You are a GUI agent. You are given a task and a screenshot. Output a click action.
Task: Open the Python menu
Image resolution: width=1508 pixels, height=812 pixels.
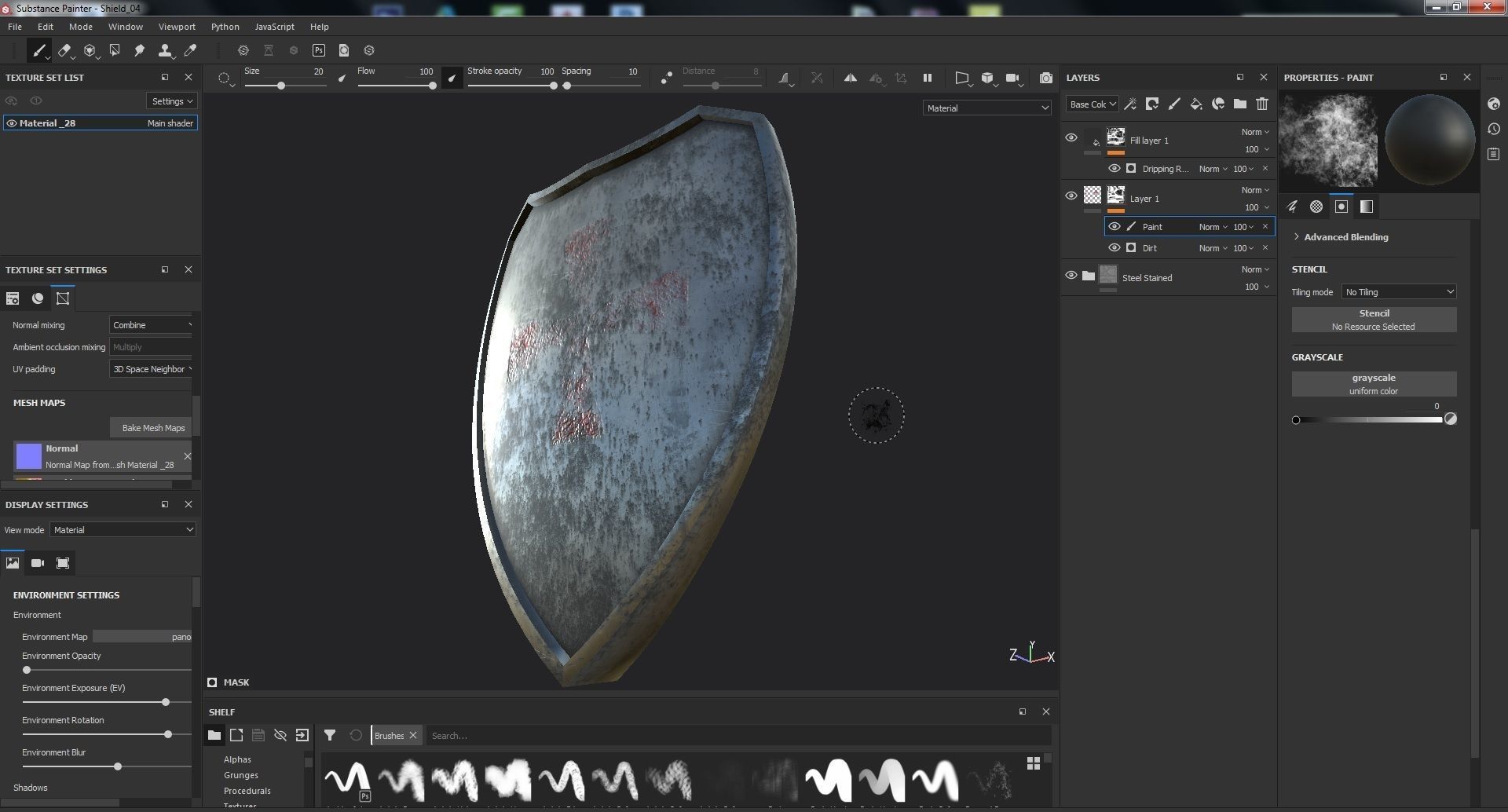[x=225, y=26]
